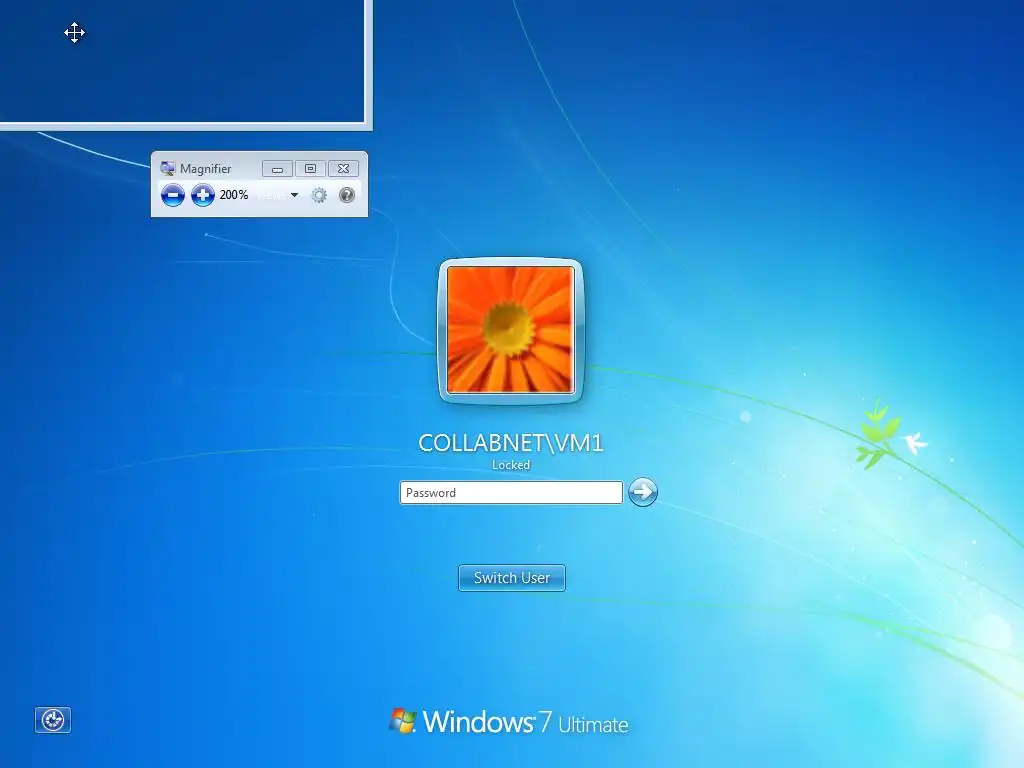Click the orange flower user picture
The image size is (1024, 768).
coord(511,330)
